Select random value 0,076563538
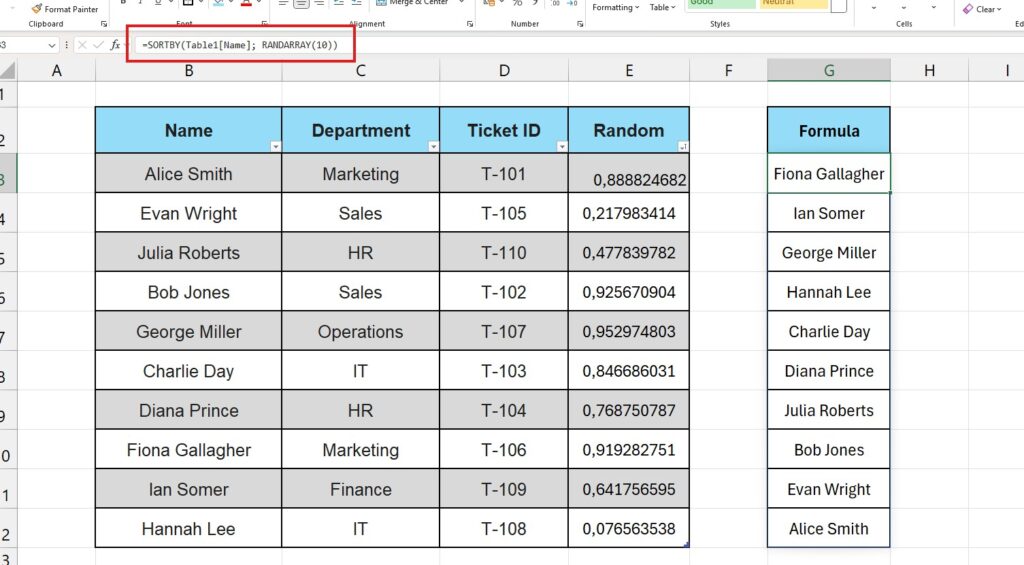Viewport: 1024px width, 565px height. [629, 528]
